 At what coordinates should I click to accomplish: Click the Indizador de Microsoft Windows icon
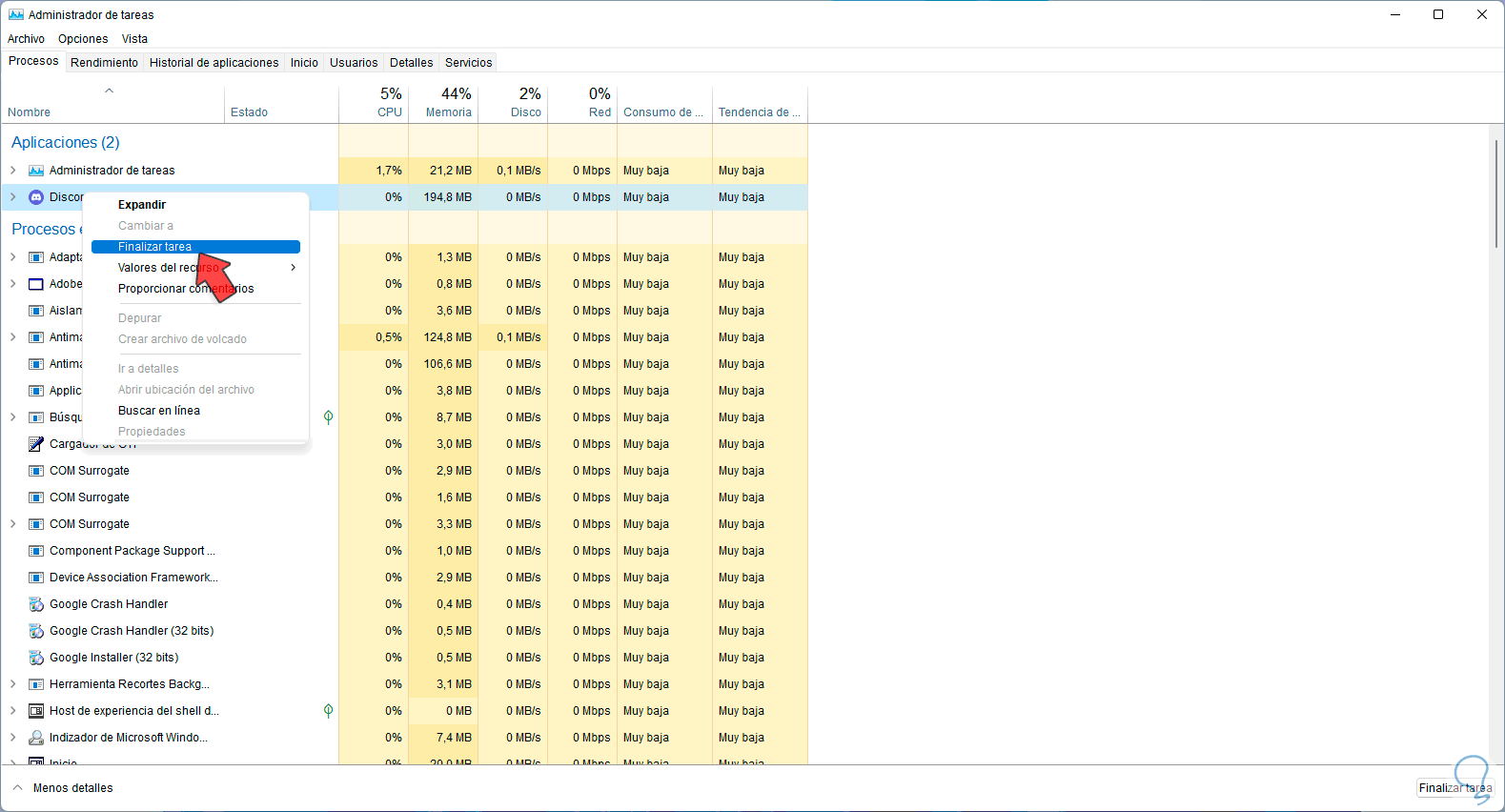tap(36, 738)
